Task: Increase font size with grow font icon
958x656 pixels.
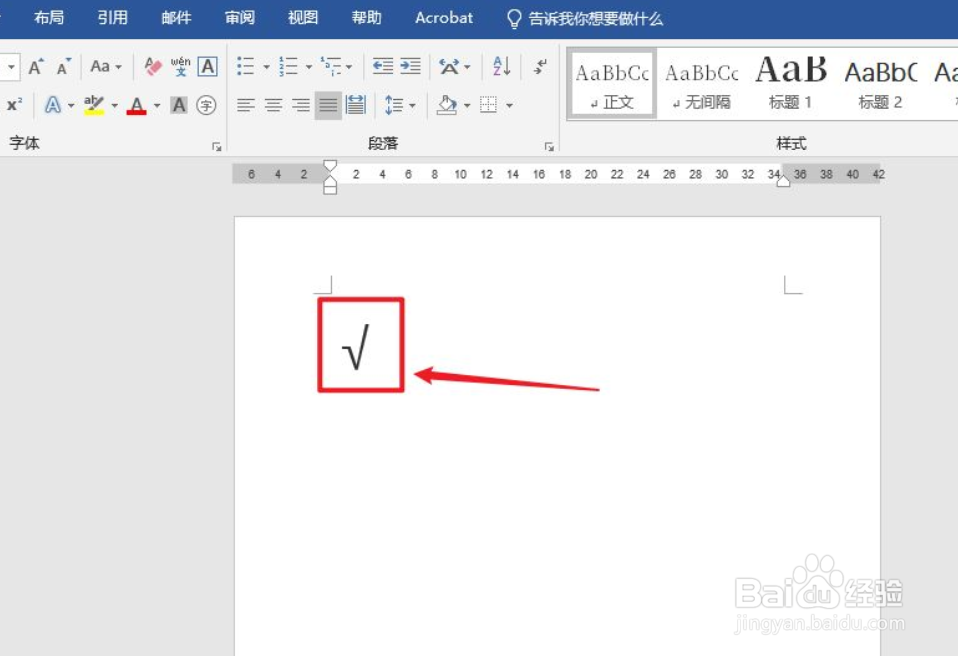Action: (x=36, y=66)
